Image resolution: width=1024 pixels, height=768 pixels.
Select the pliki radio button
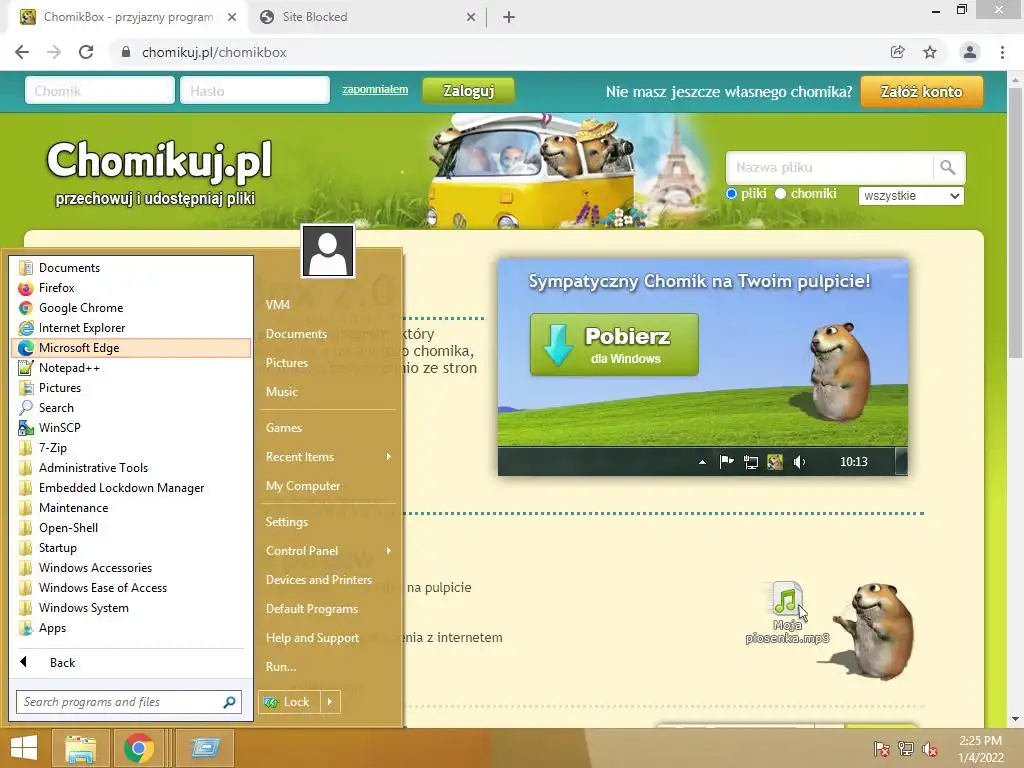coord(731,194)
